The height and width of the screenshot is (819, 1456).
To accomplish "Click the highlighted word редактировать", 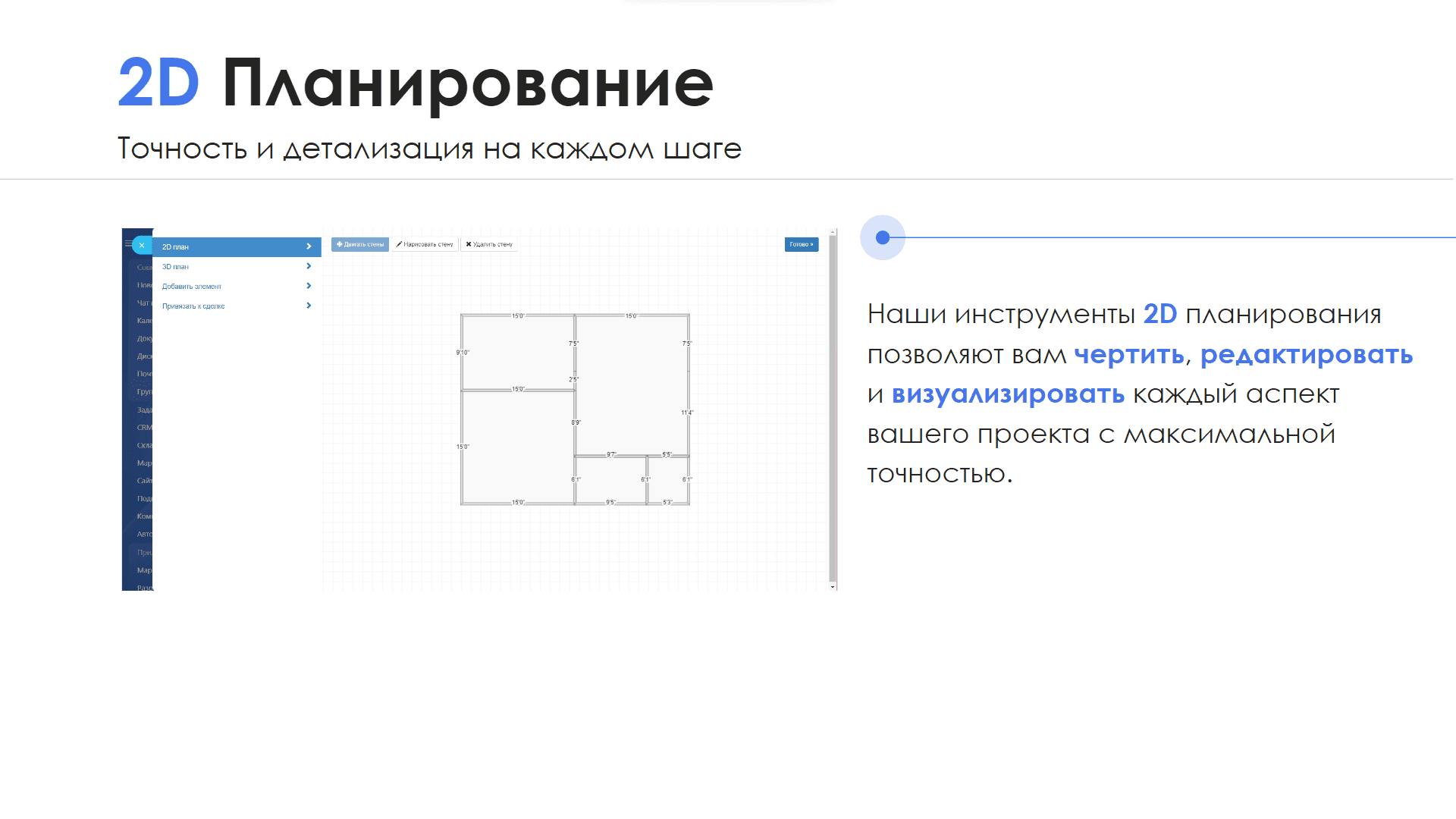I will (1307, 354).
